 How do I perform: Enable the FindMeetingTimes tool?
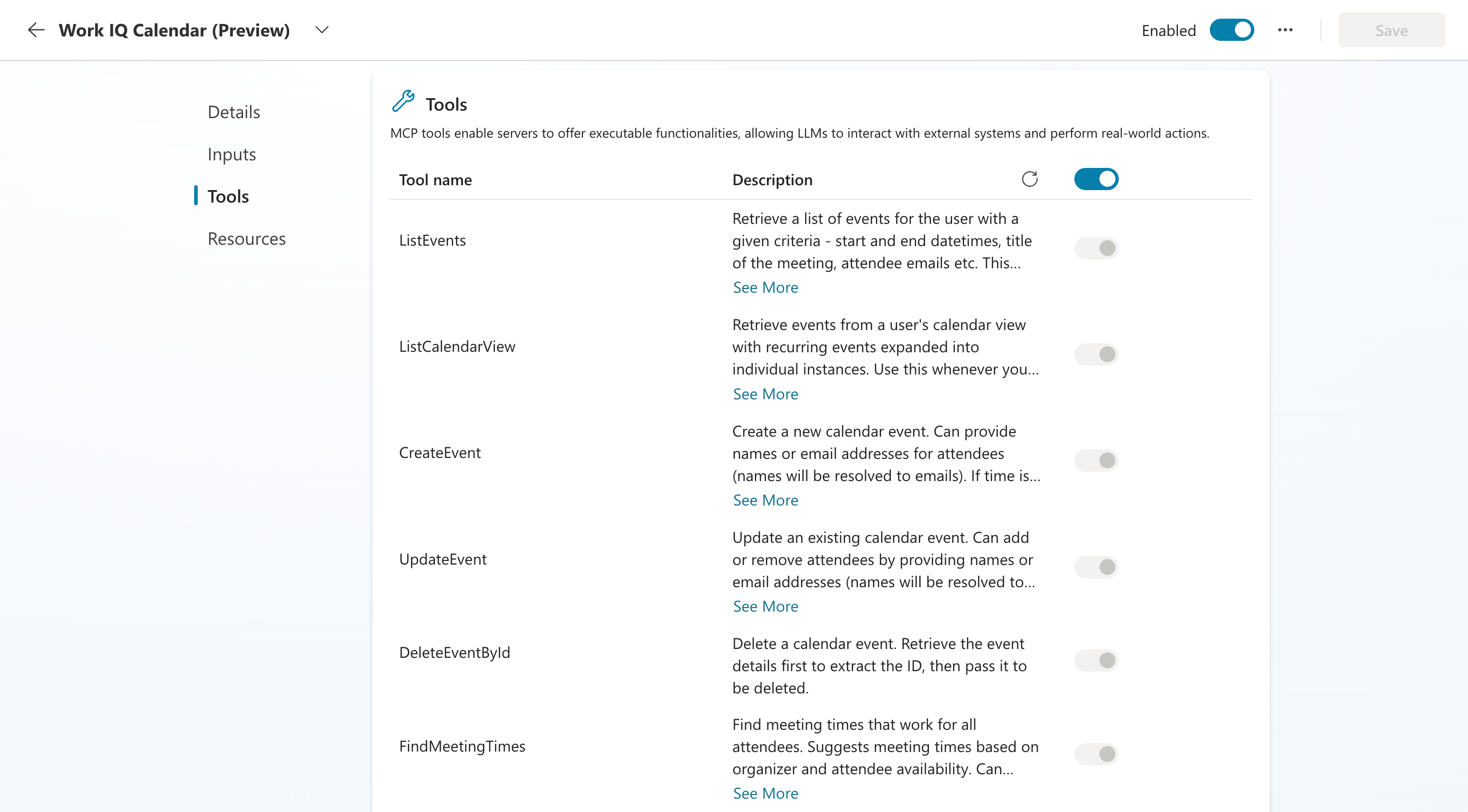tap(1096, 753)
